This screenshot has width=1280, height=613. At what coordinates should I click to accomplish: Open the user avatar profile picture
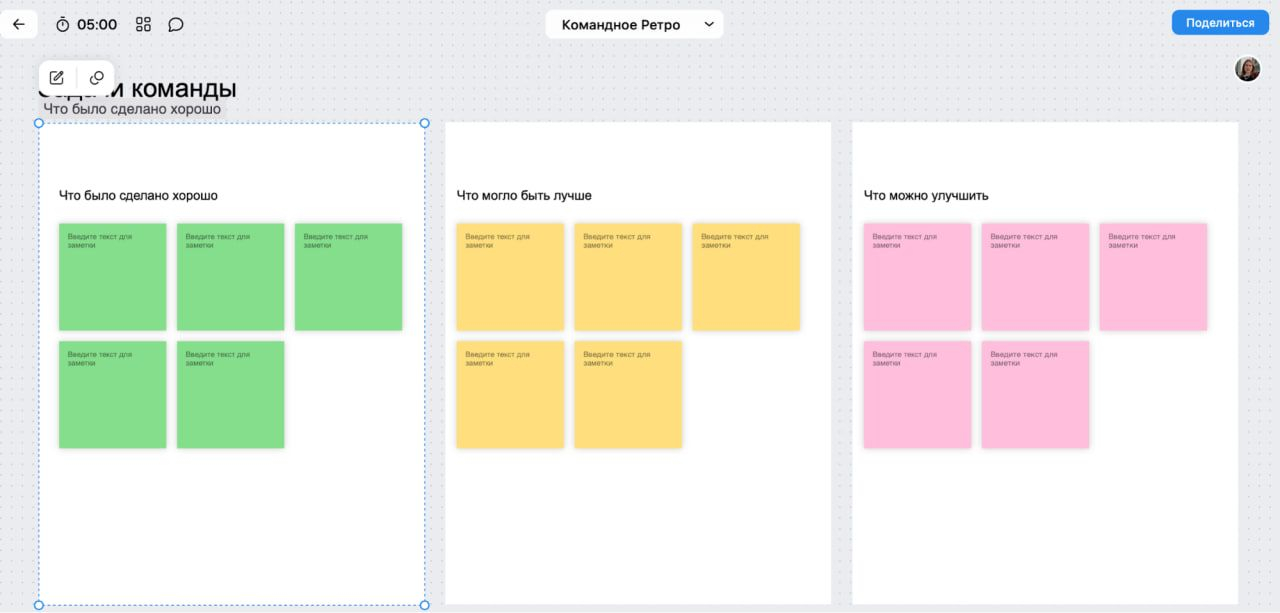tap(1247, 69)
